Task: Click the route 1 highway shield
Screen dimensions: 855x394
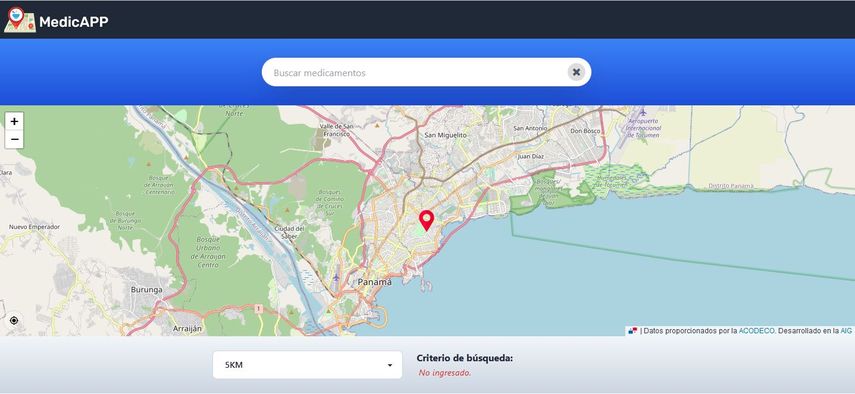Action: [x=259, y=309]
